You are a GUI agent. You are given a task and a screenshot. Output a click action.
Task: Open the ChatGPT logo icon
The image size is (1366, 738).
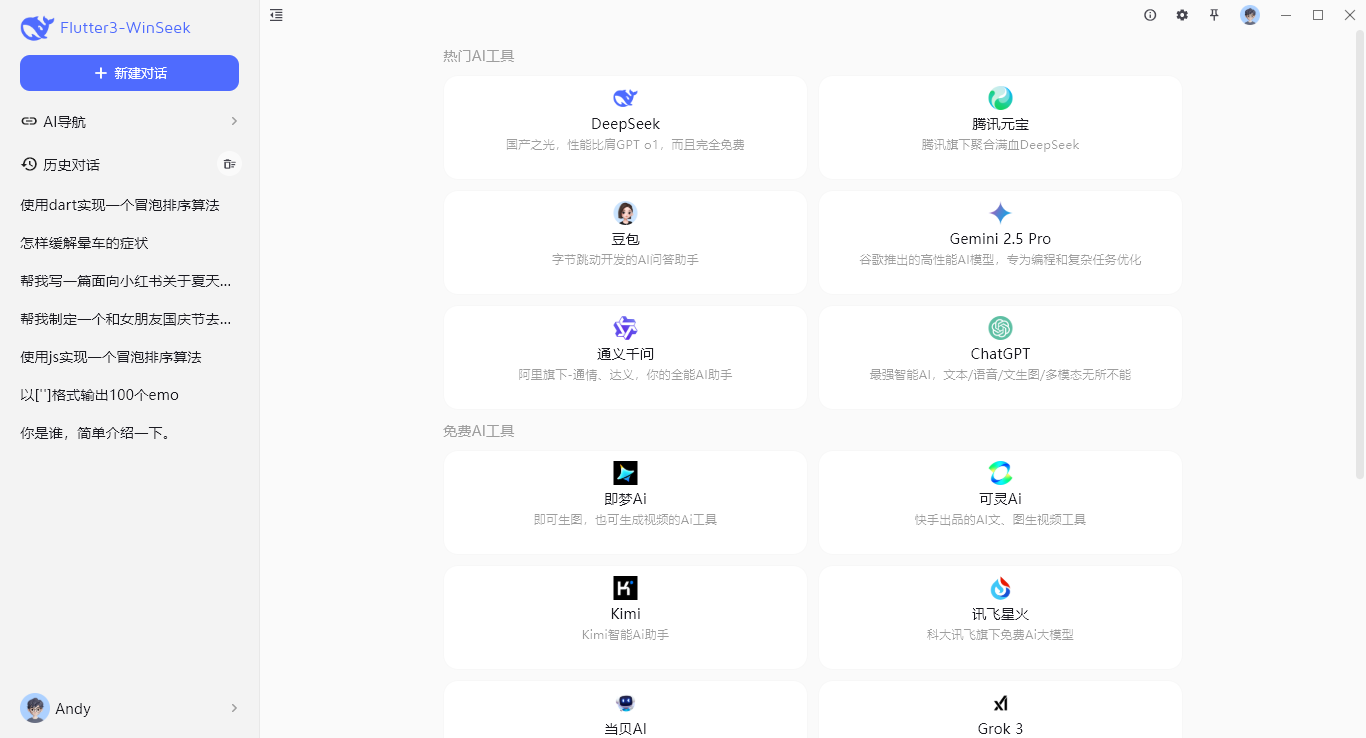point(1000,328)
